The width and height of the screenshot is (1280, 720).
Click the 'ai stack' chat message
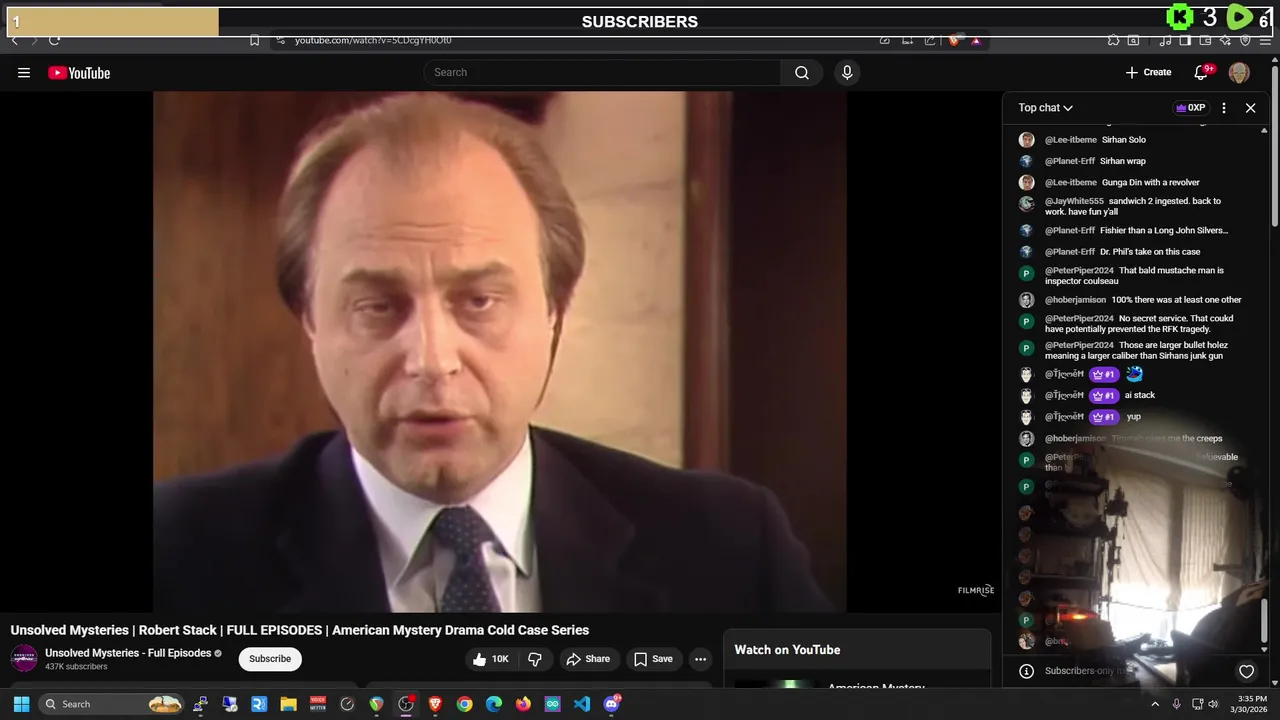pos(1140,395)
